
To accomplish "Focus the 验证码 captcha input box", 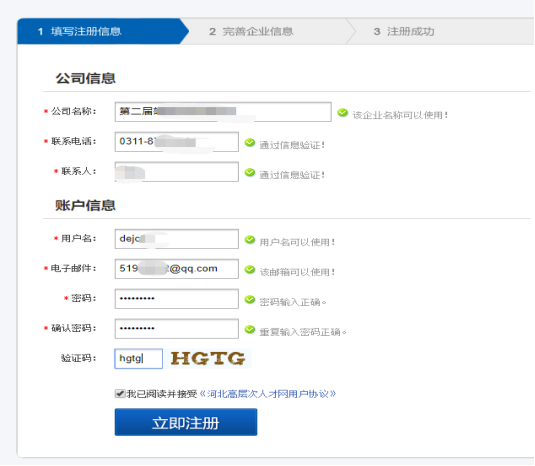I will pyautogui.click(x=139, y=359).
